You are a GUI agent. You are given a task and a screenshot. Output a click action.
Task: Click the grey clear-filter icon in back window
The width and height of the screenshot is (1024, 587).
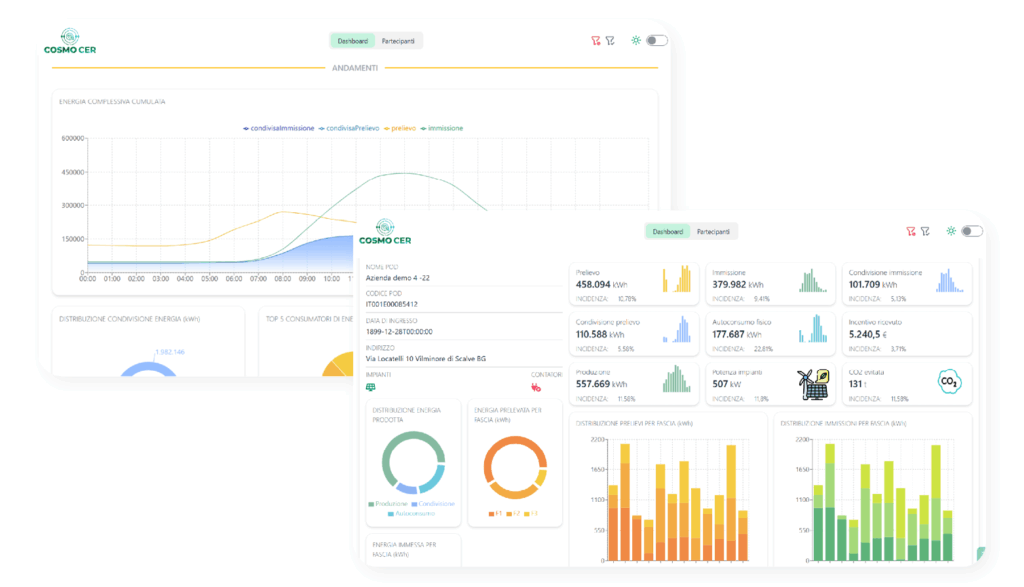[610, 41]
